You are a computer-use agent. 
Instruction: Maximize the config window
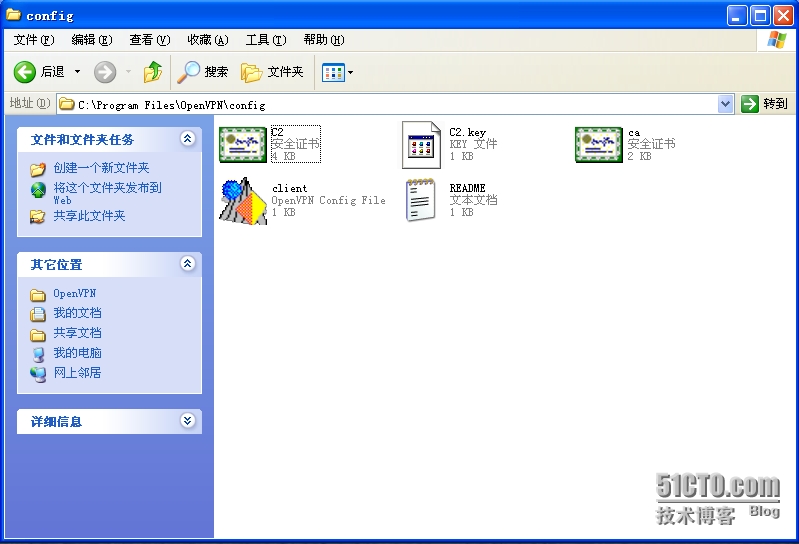point(760,16)
